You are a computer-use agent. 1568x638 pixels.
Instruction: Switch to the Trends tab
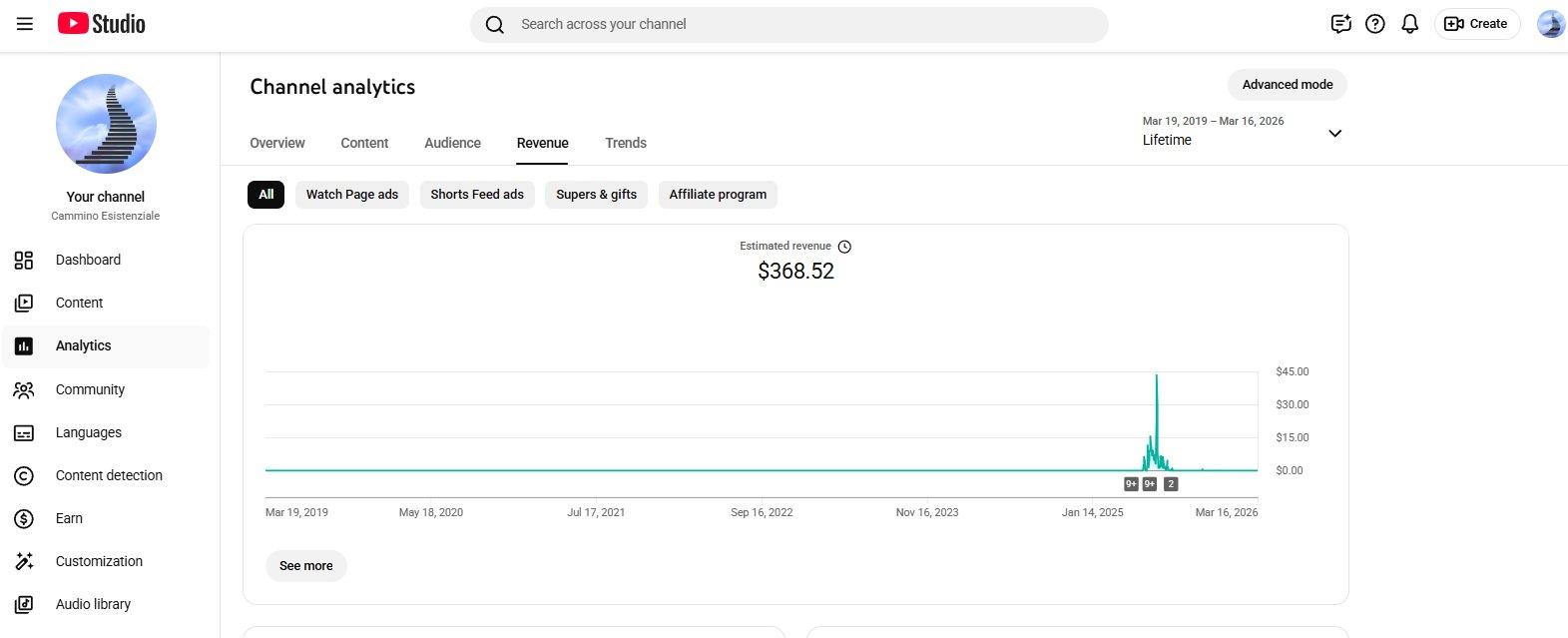626,143
